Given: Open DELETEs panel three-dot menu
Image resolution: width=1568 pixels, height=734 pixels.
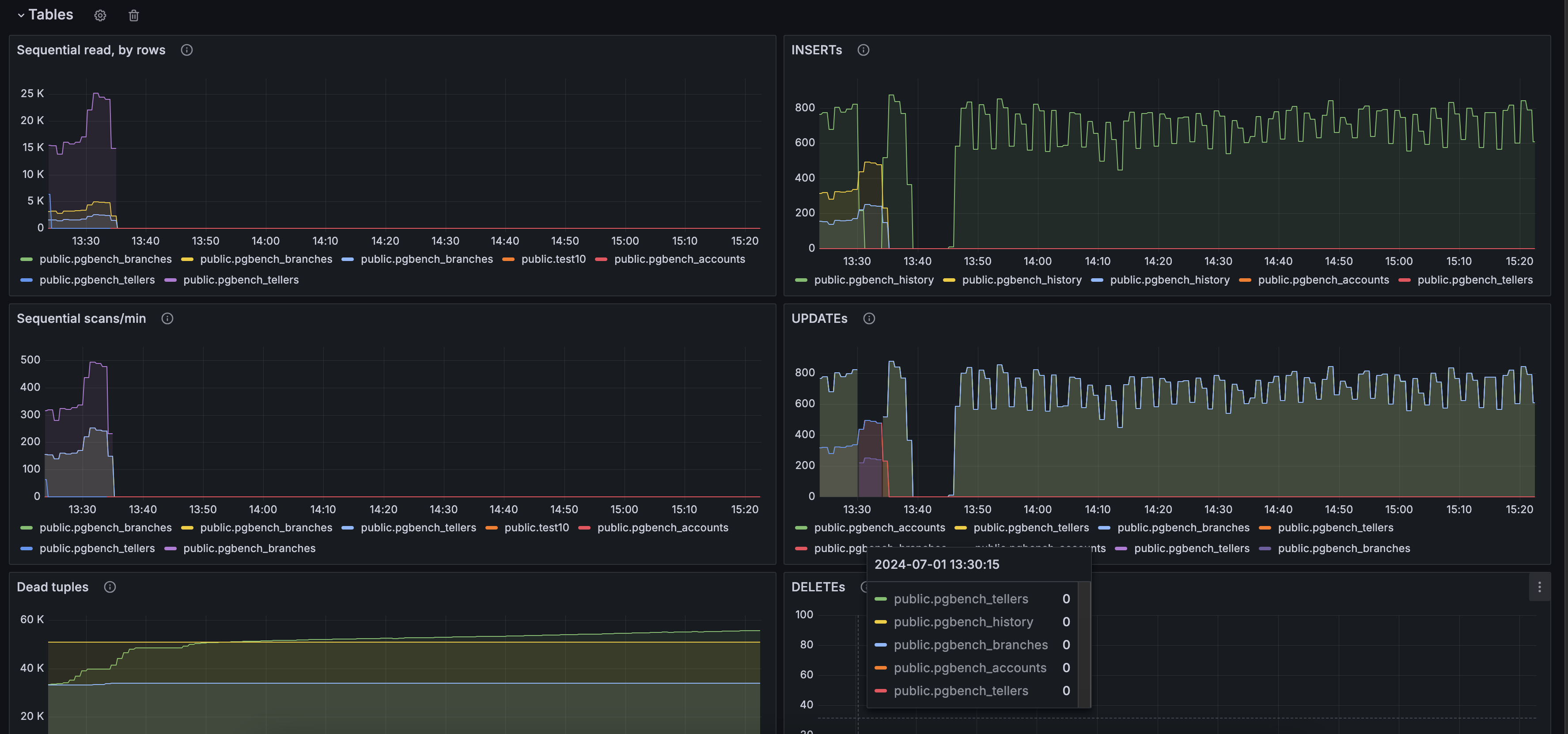Looking at the screenshot, I should (x=1539, y=586).
